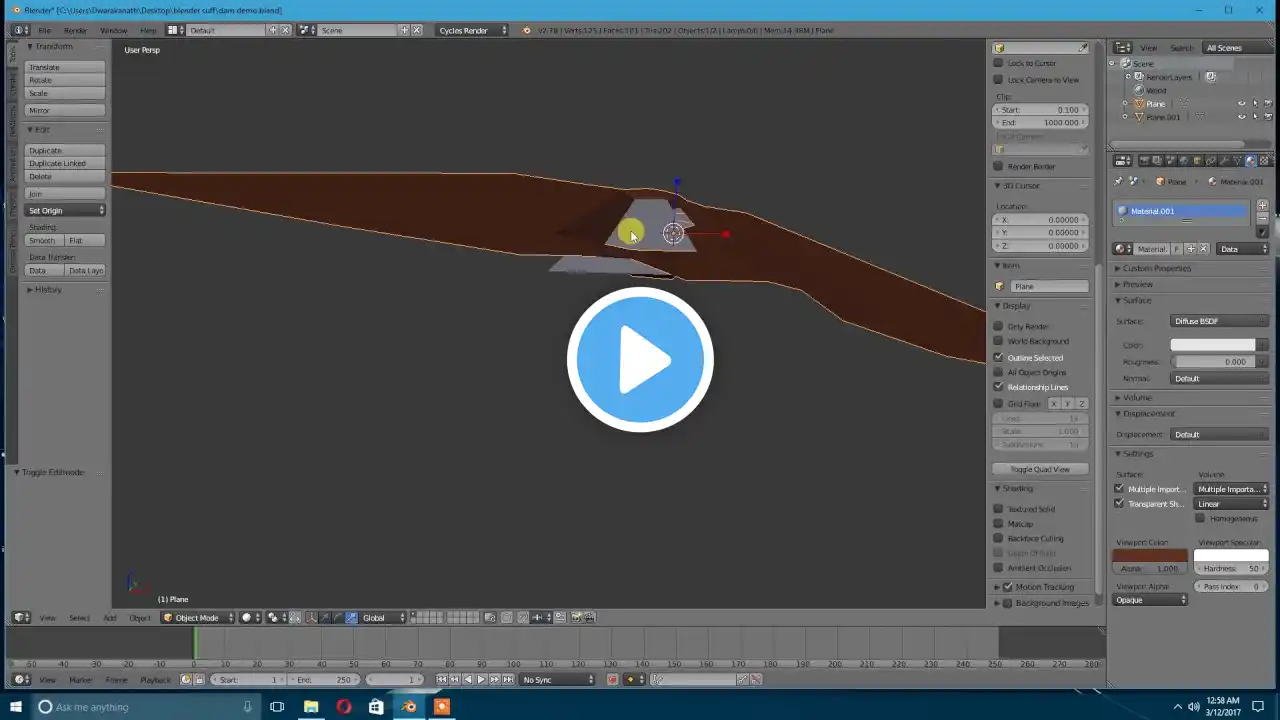Click the jump to first frame icon
1280x720 pixels.
(x=441, y=680)
